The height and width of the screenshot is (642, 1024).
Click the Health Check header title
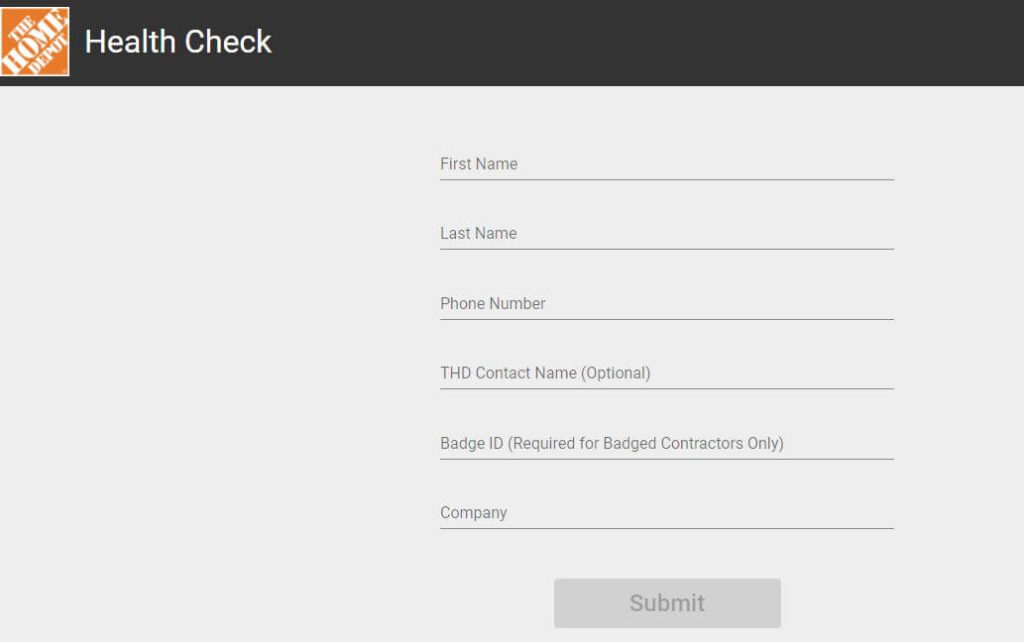pos(178,42)
